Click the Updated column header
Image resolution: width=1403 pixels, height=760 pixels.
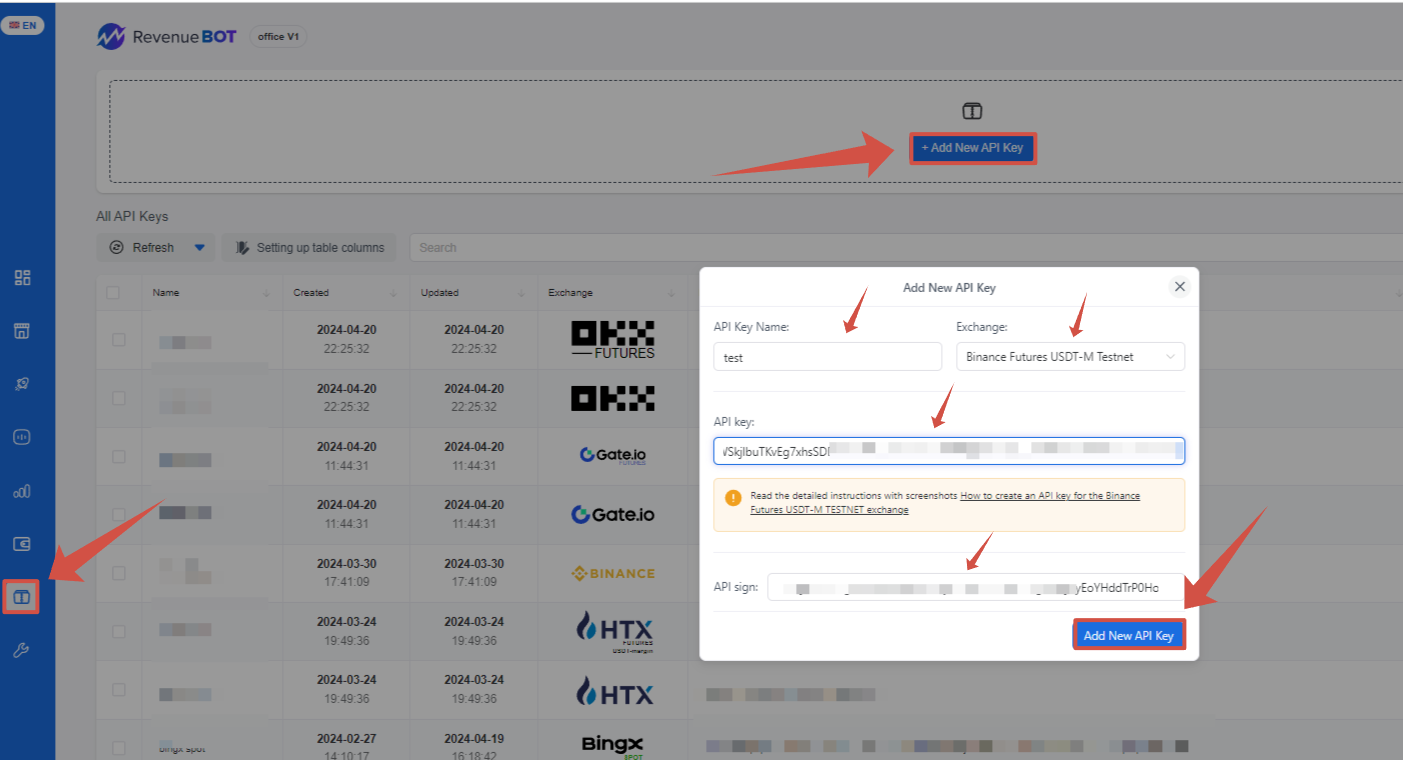point(439,293)
